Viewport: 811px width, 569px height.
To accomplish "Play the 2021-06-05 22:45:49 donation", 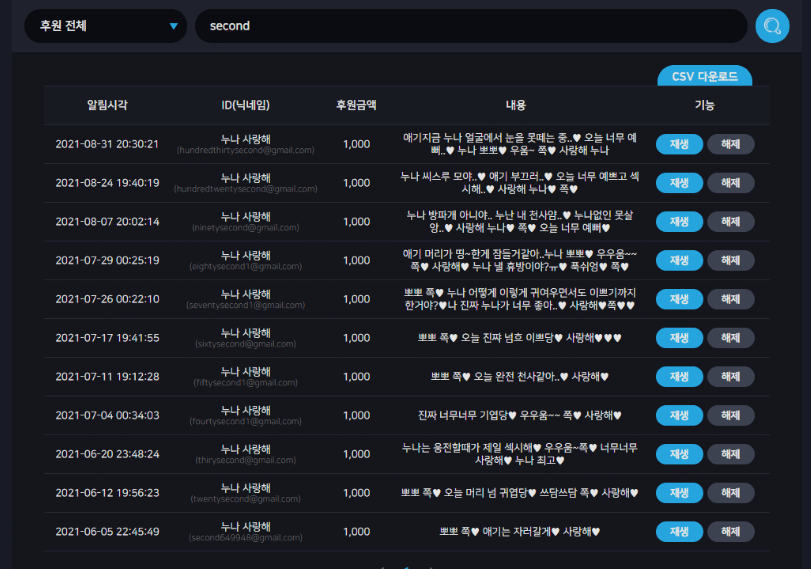I will (679, 532).
